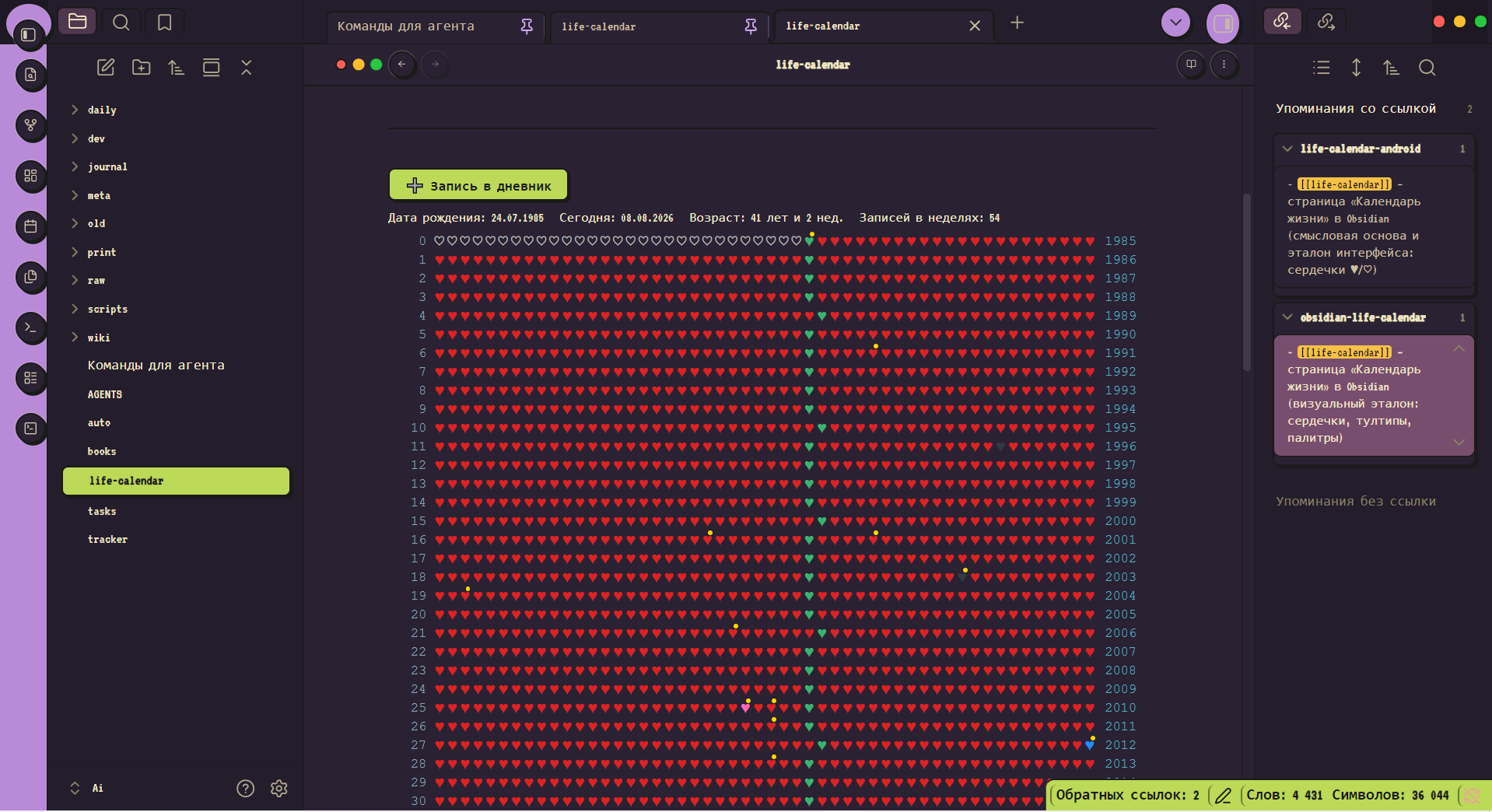Click the first empty heart in row 0

pos(440,241)
